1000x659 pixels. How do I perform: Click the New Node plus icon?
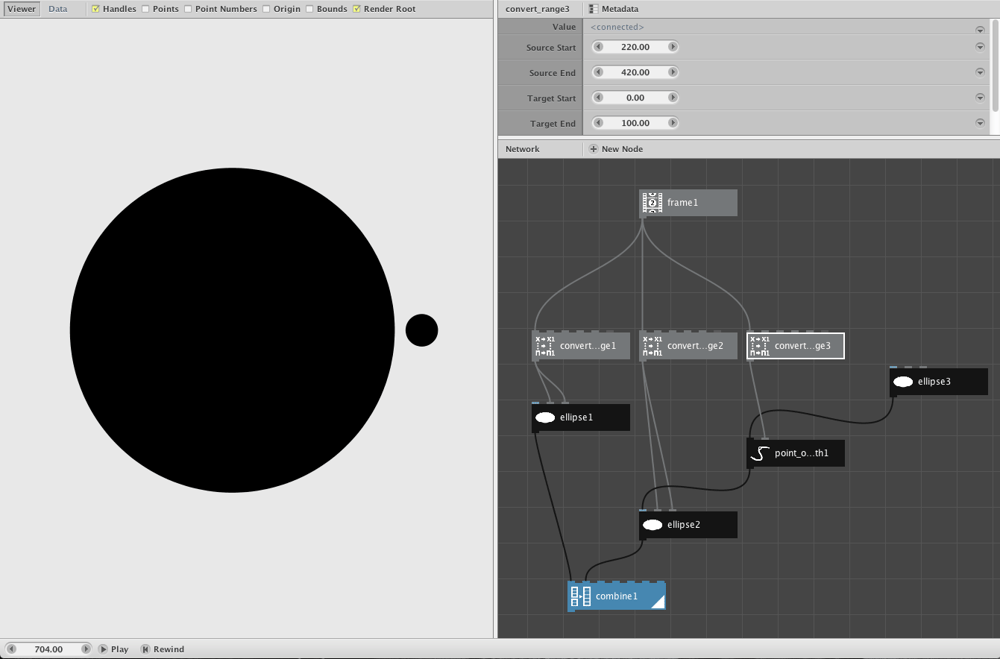[593, 149]
